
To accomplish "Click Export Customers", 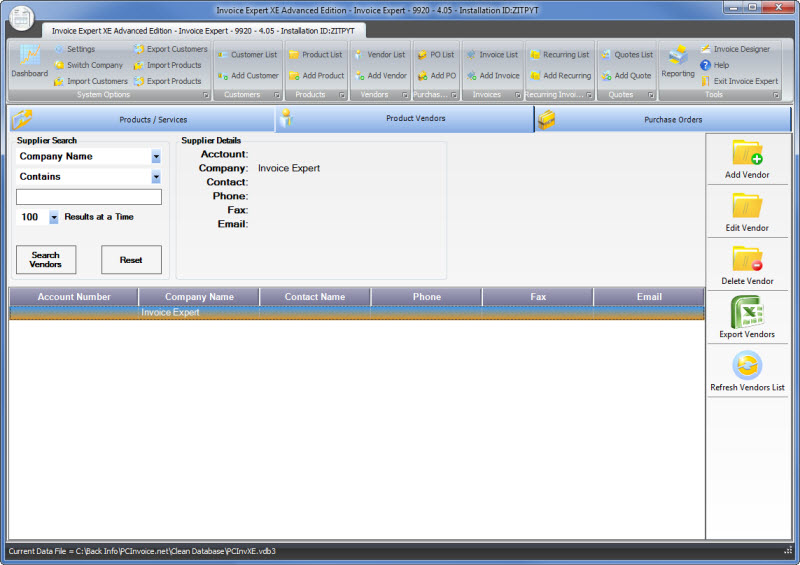I will [x=171, y=49].
